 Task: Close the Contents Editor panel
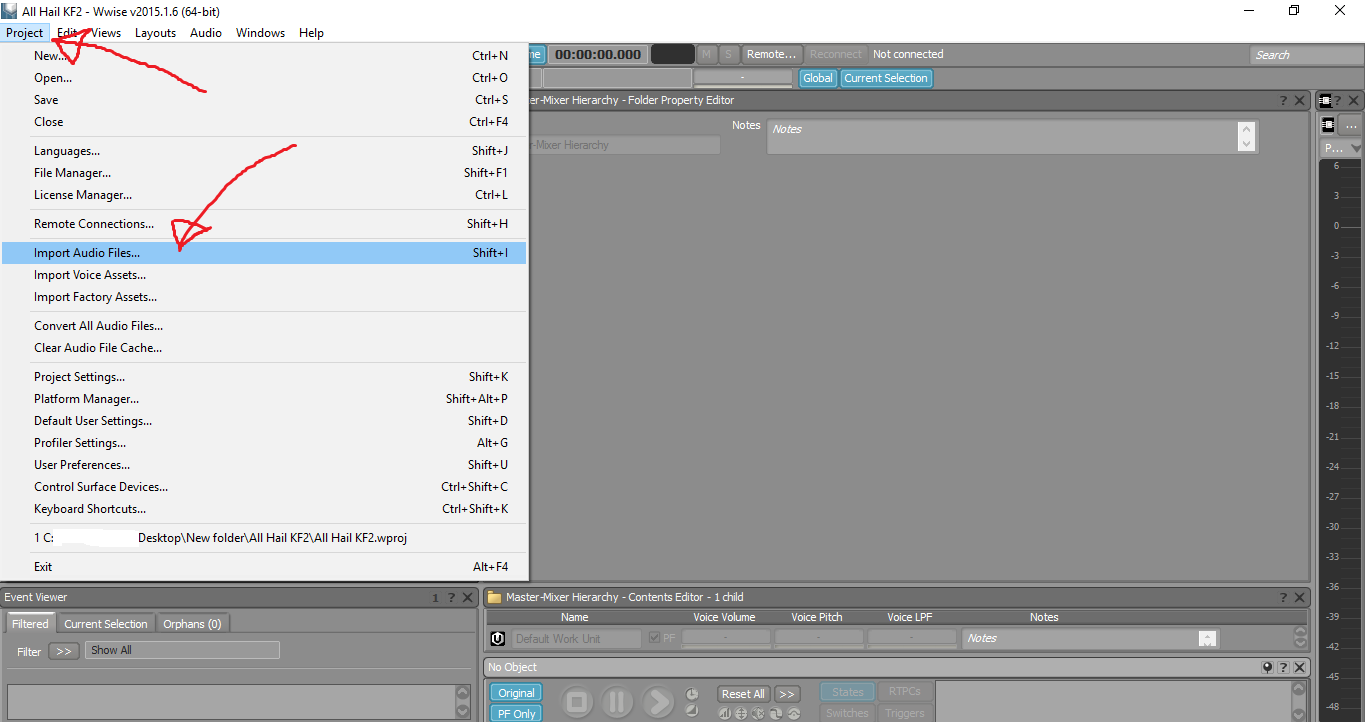coord(1299,598)
